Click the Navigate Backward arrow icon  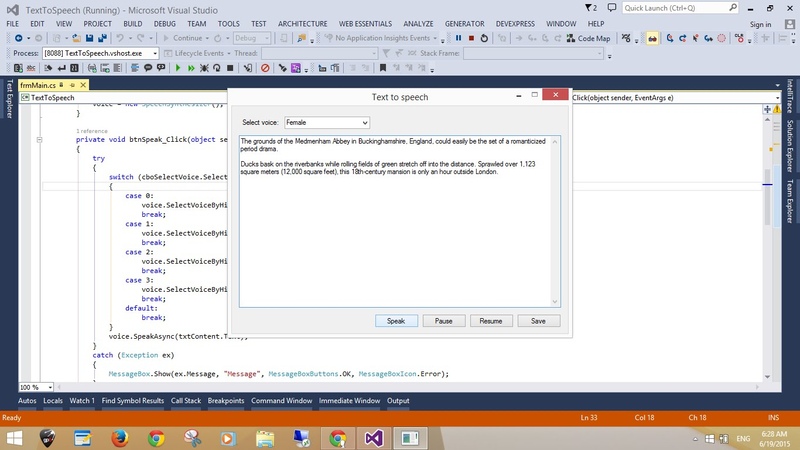(x=18, y=38)
